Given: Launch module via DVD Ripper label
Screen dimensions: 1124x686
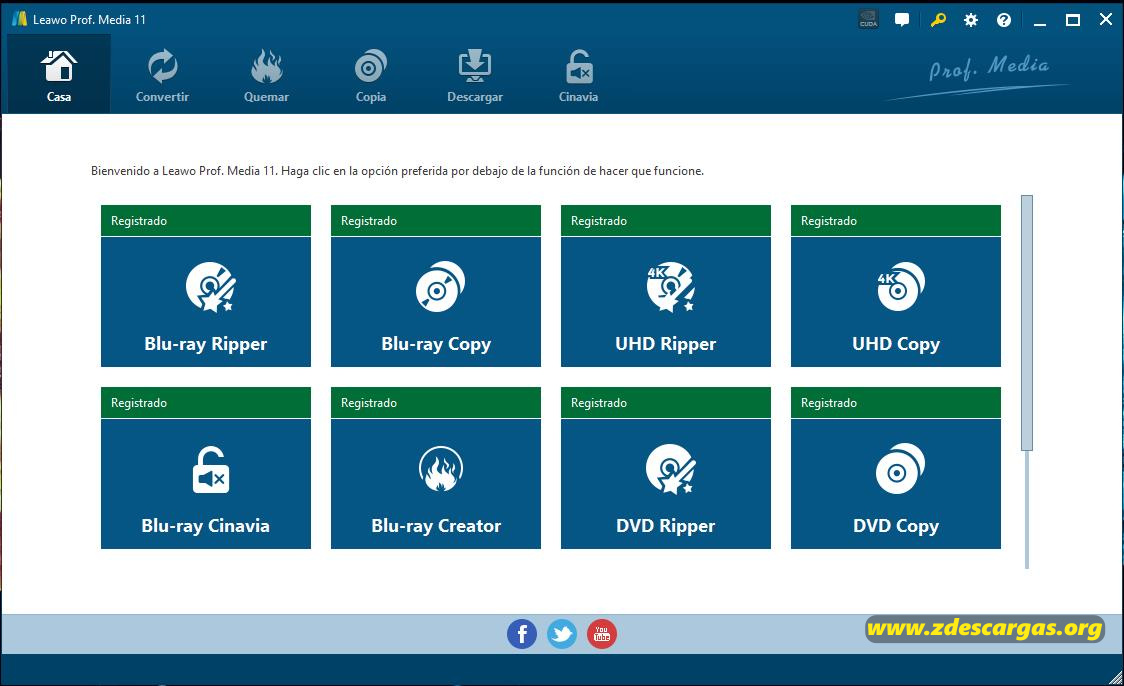Looking at the screenshot, I should tap(665, 526).
